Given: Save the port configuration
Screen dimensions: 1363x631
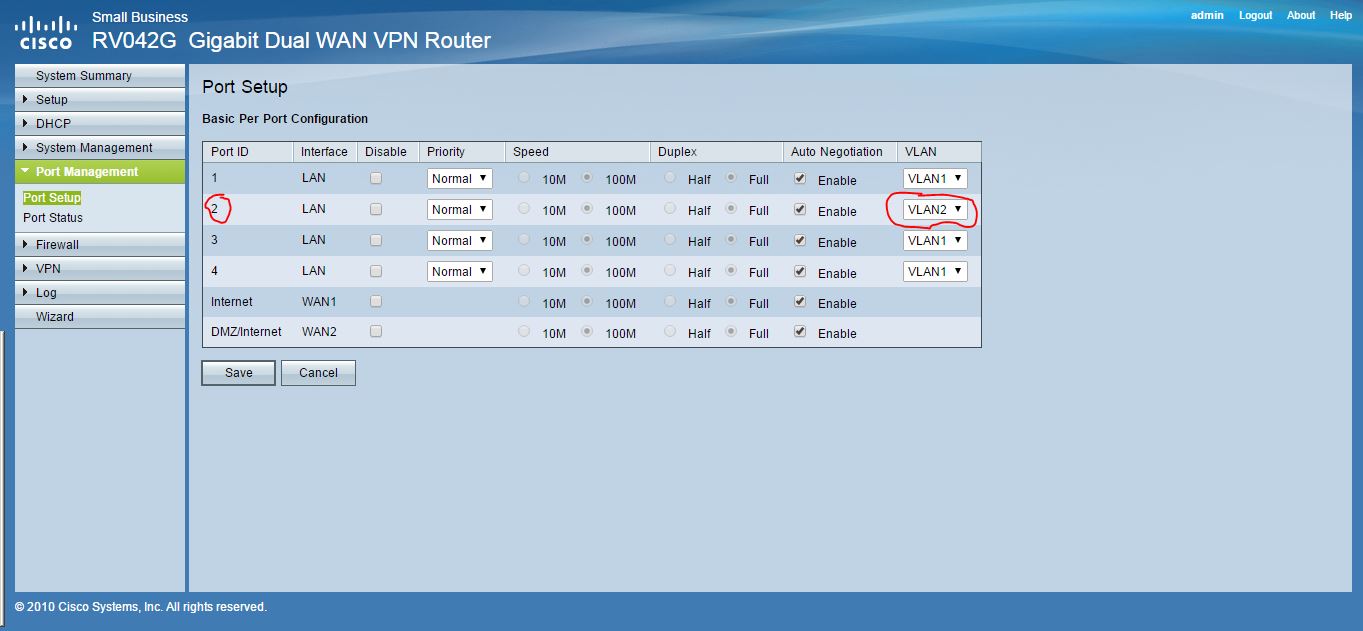Looking at the screenshot, I should [238, 373].
